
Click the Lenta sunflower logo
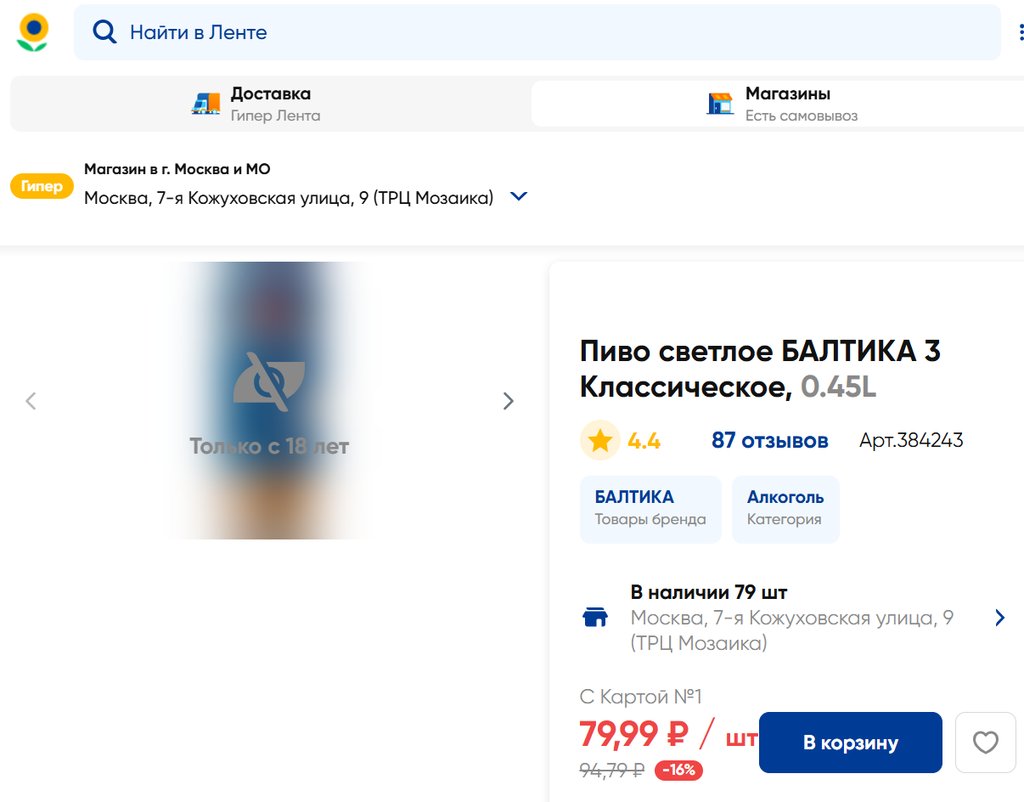[33, 32]
